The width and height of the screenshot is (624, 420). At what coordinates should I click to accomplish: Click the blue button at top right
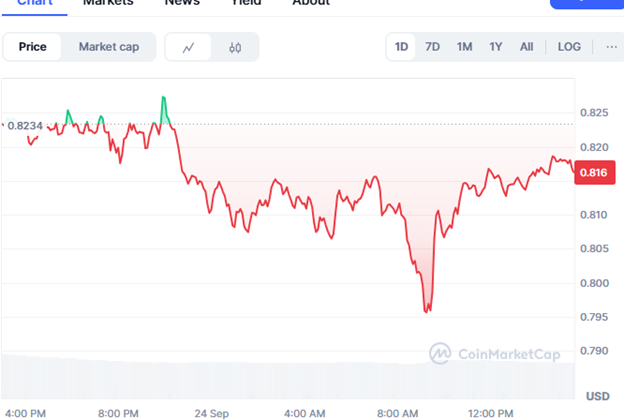(586, 3)
